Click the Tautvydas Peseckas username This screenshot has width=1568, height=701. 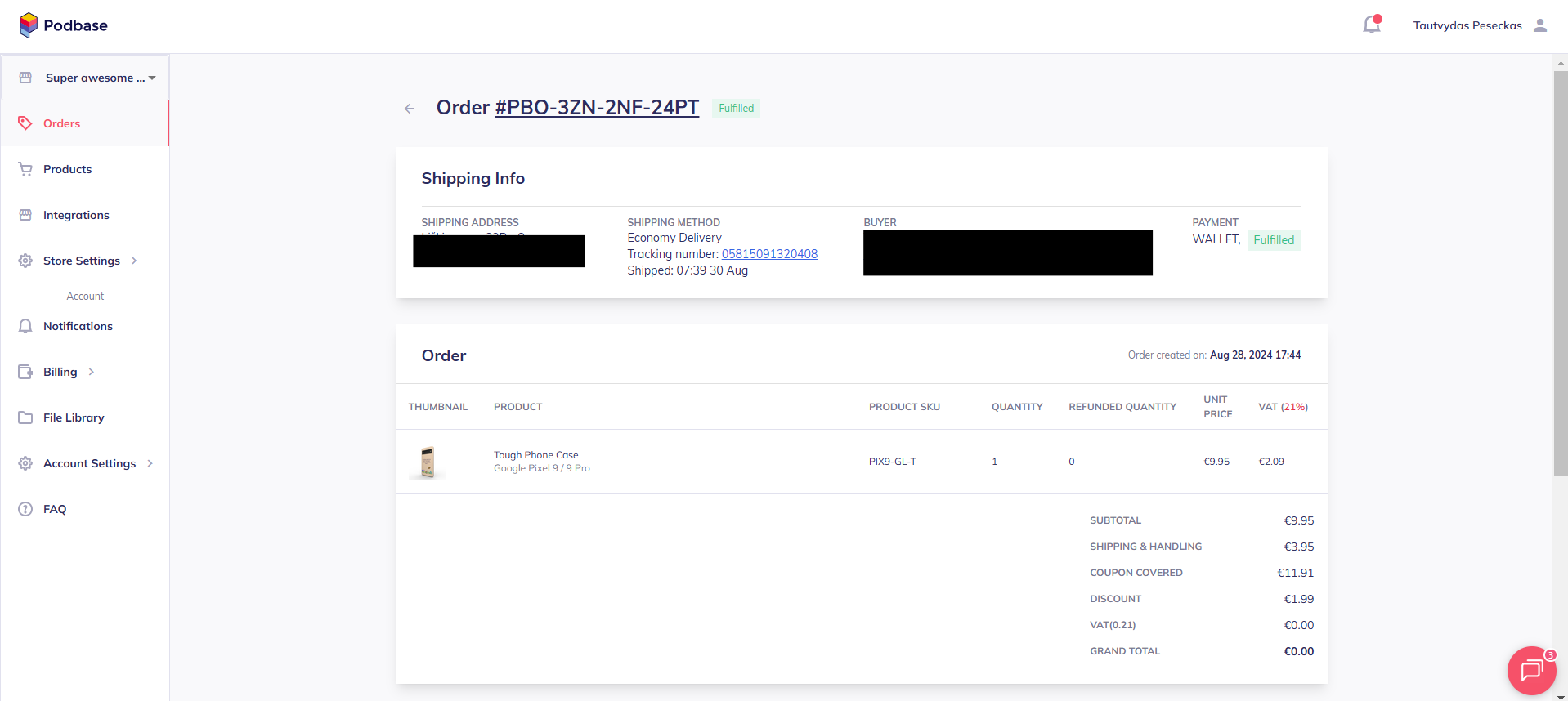pyautogui.click(x=1467, y=25)
